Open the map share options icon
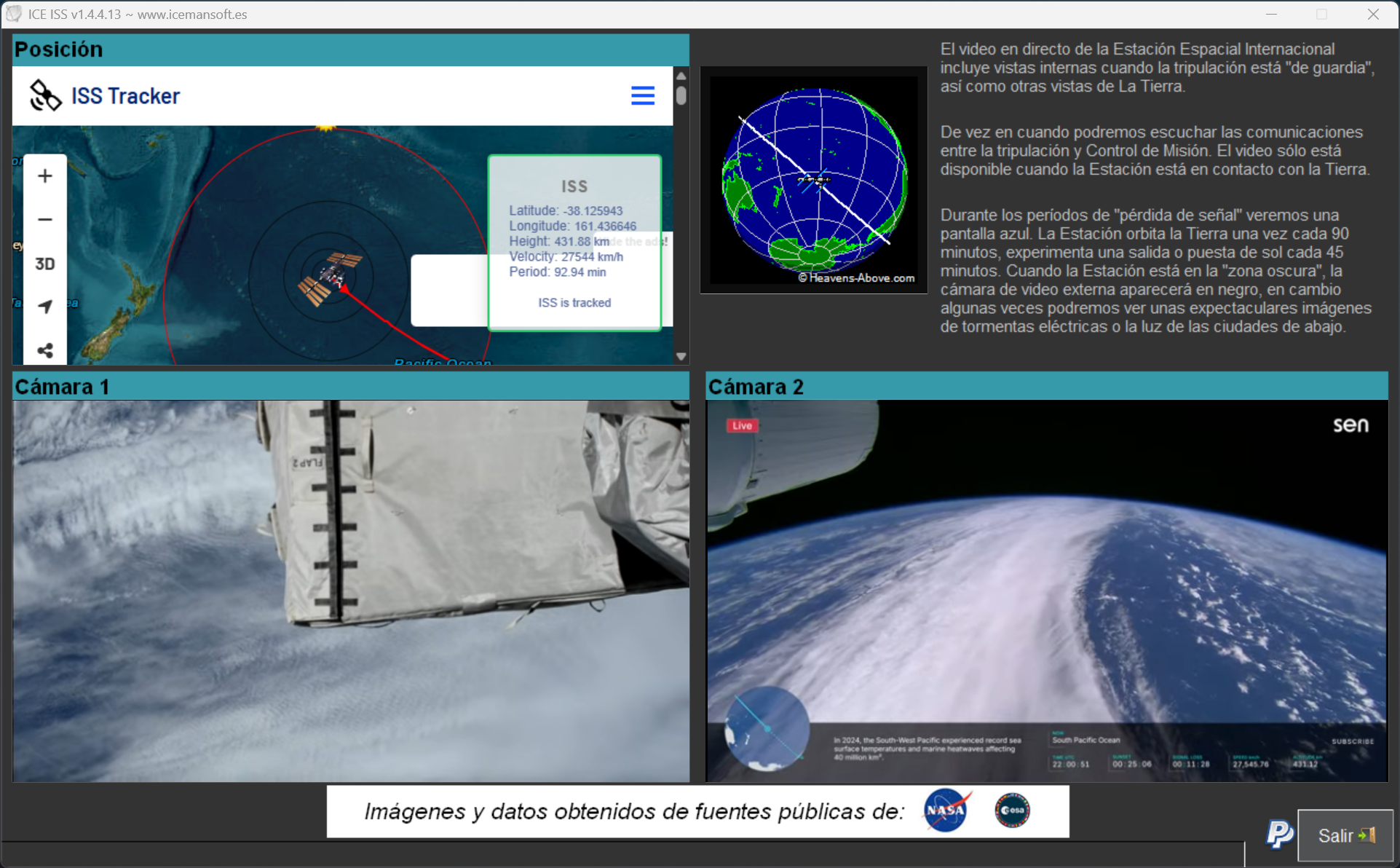This screenshot has height=868, width=1400. coord(45,350)
